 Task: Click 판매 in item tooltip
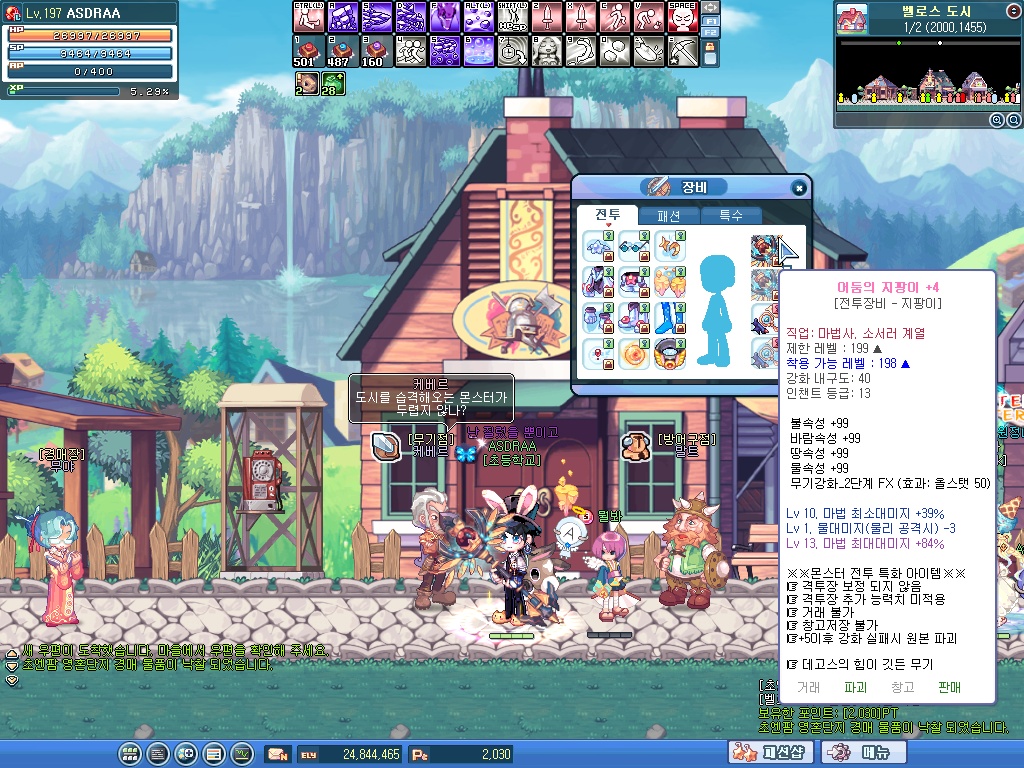point(949,688)
